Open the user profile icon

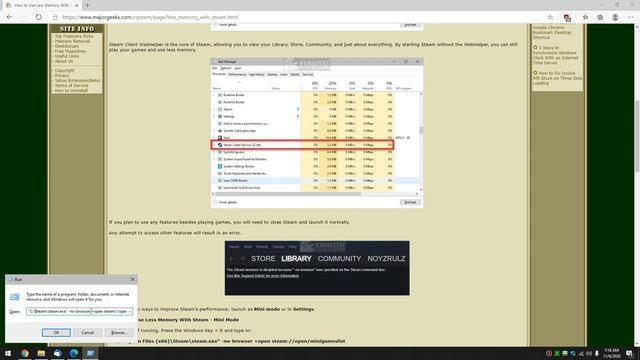click(x=615, y=17)
